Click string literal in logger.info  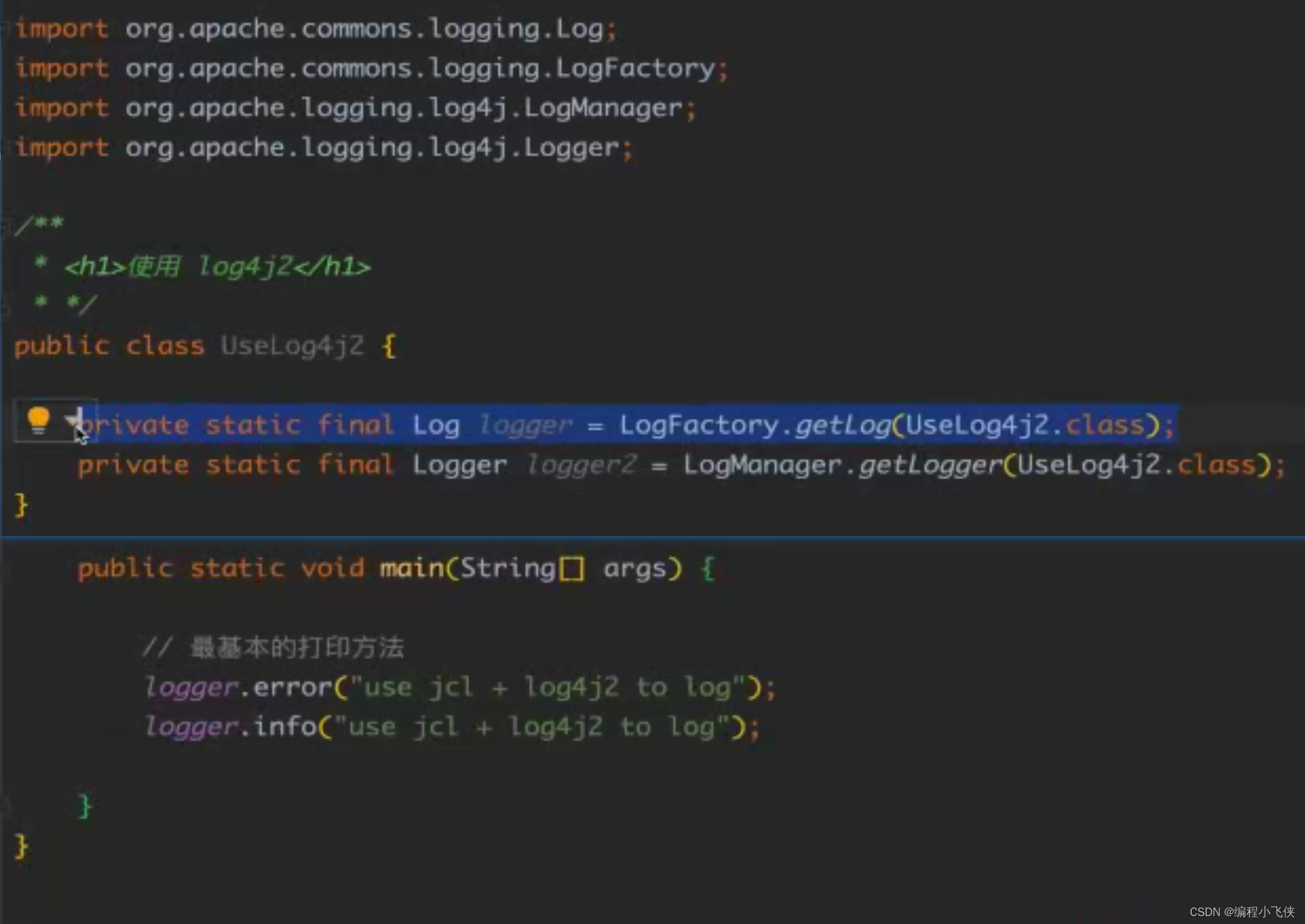tap(532, 727)
